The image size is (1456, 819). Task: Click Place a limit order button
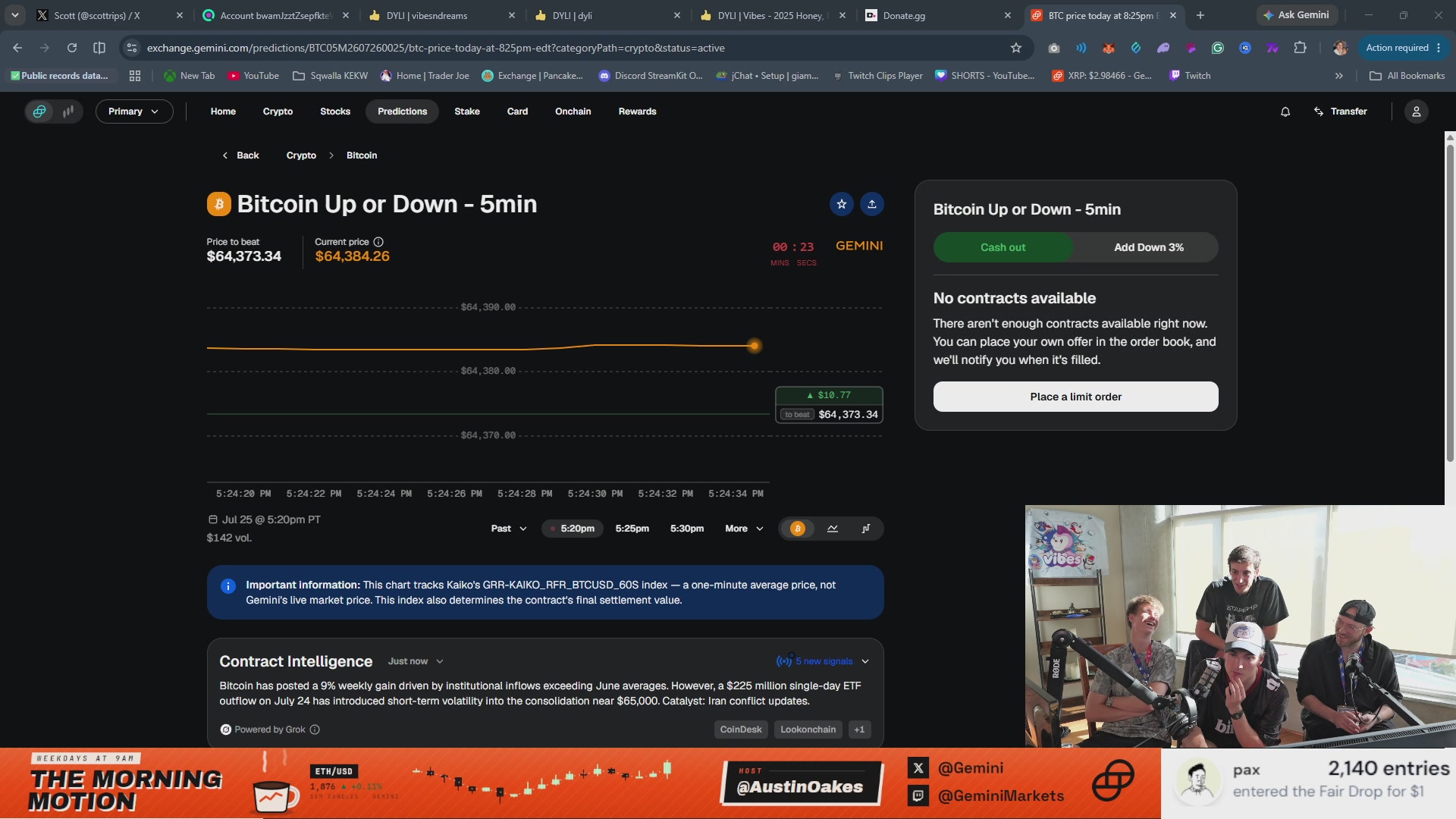coord(1075,397)
